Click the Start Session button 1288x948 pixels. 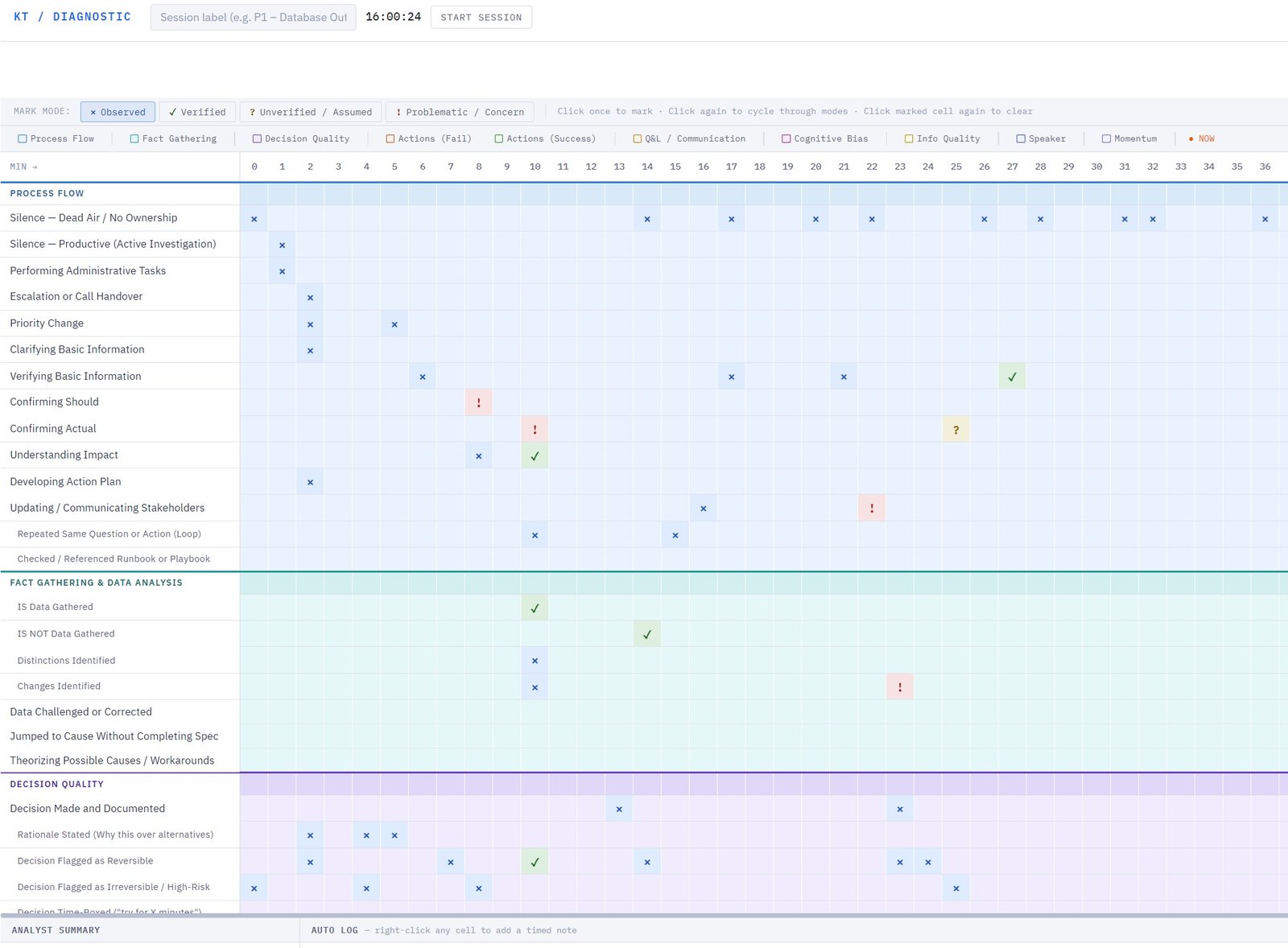point(481,17)
